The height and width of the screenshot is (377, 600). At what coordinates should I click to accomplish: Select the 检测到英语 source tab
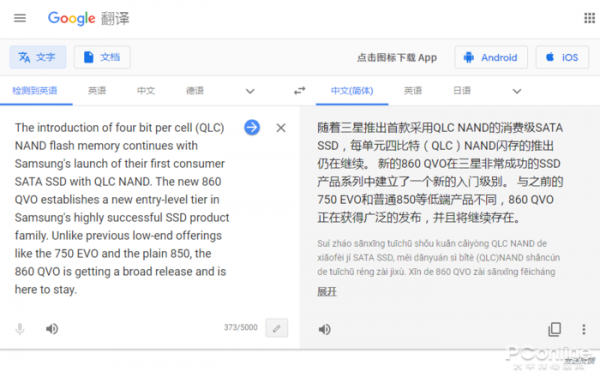(x=35, y=91)
